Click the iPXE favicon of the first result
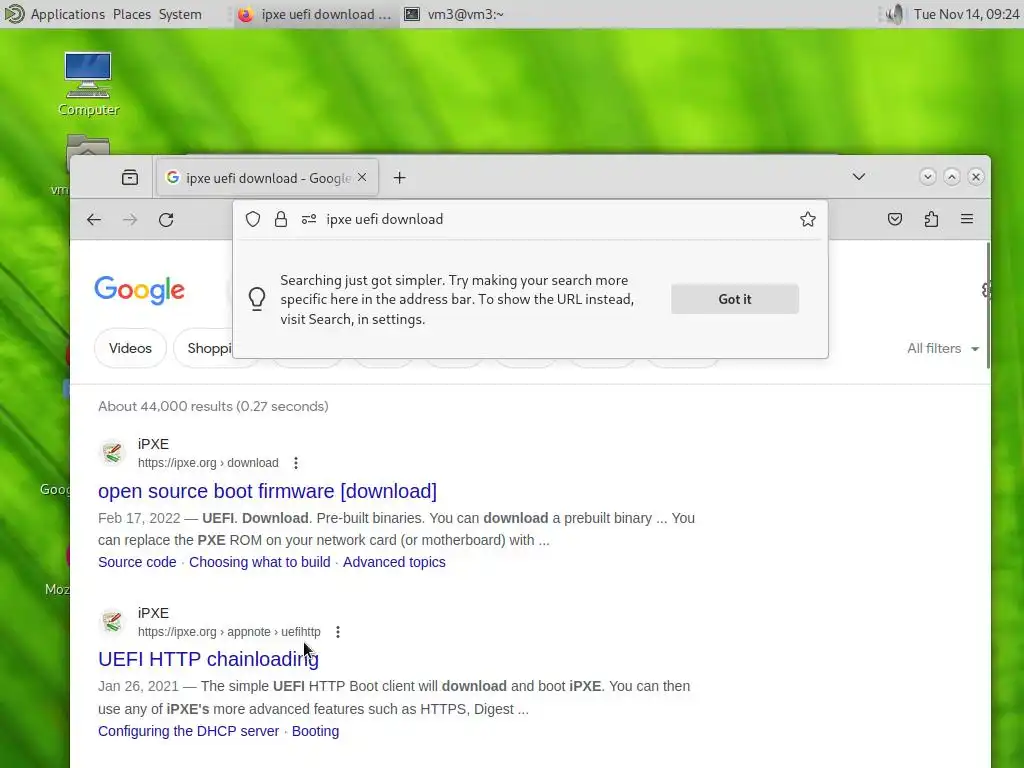 point(112,453)
